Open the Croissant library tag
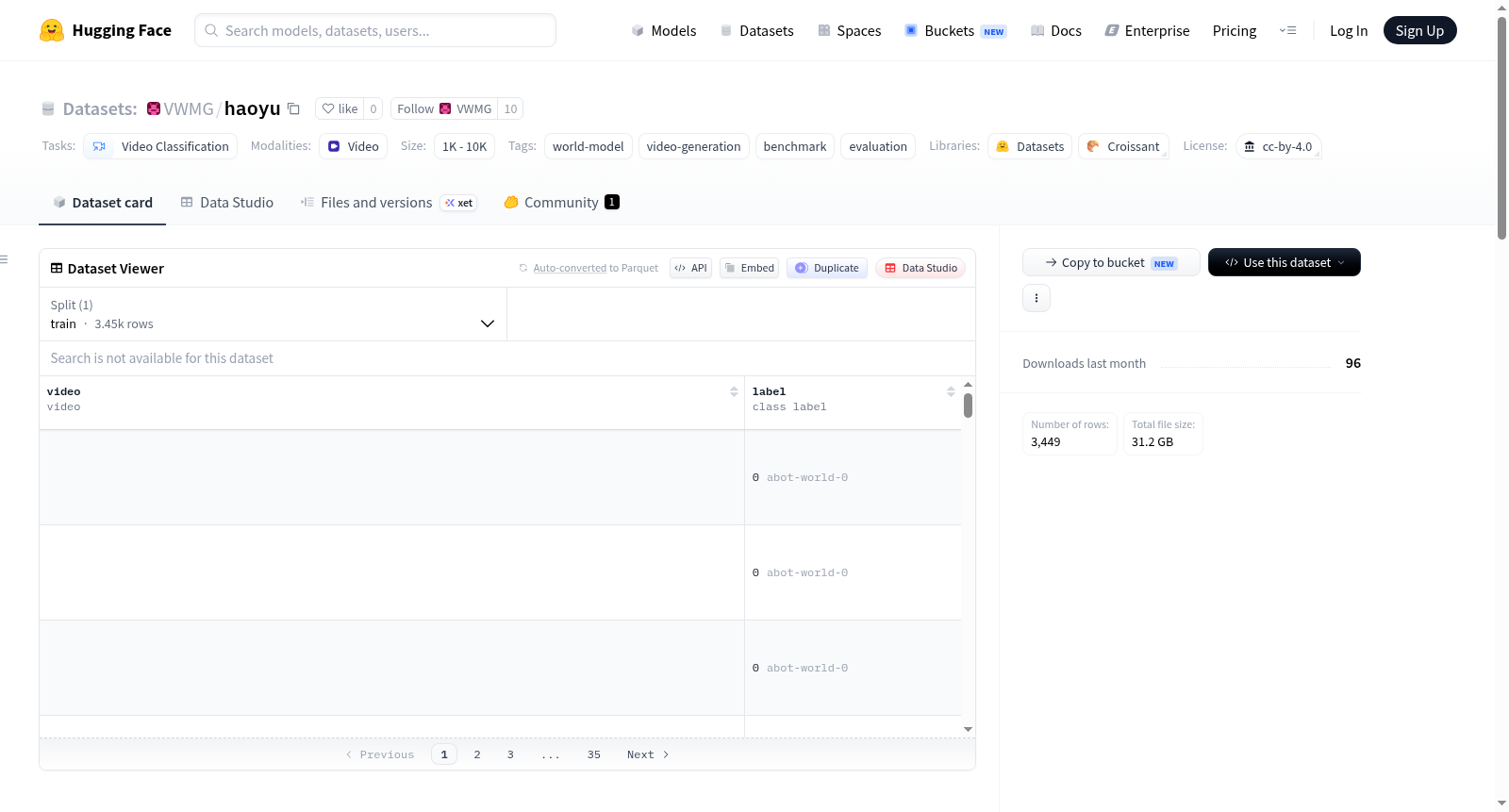 [x=1123, y=146]
